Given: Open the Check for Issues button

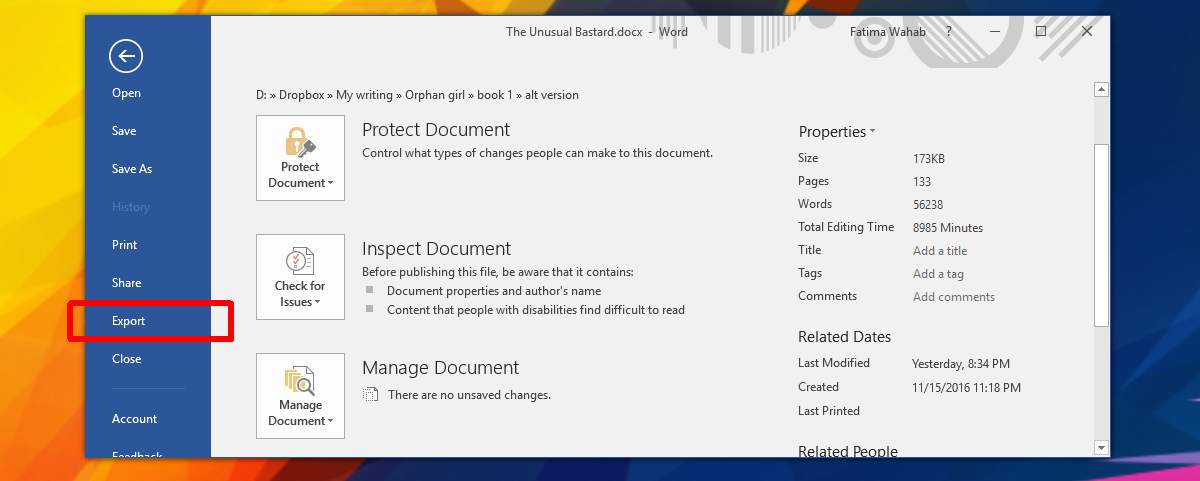Looking at the screenshot, I should click(x=300, y=277).
